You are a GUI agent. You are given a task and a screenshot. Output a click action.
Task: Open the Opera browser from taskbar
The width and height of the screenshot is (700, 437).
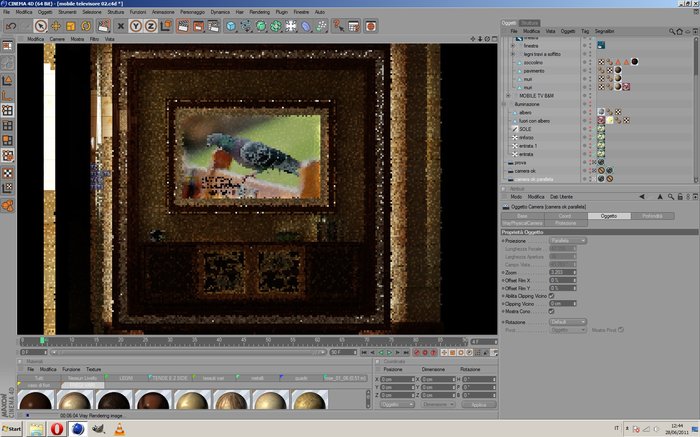pos(57,429)
